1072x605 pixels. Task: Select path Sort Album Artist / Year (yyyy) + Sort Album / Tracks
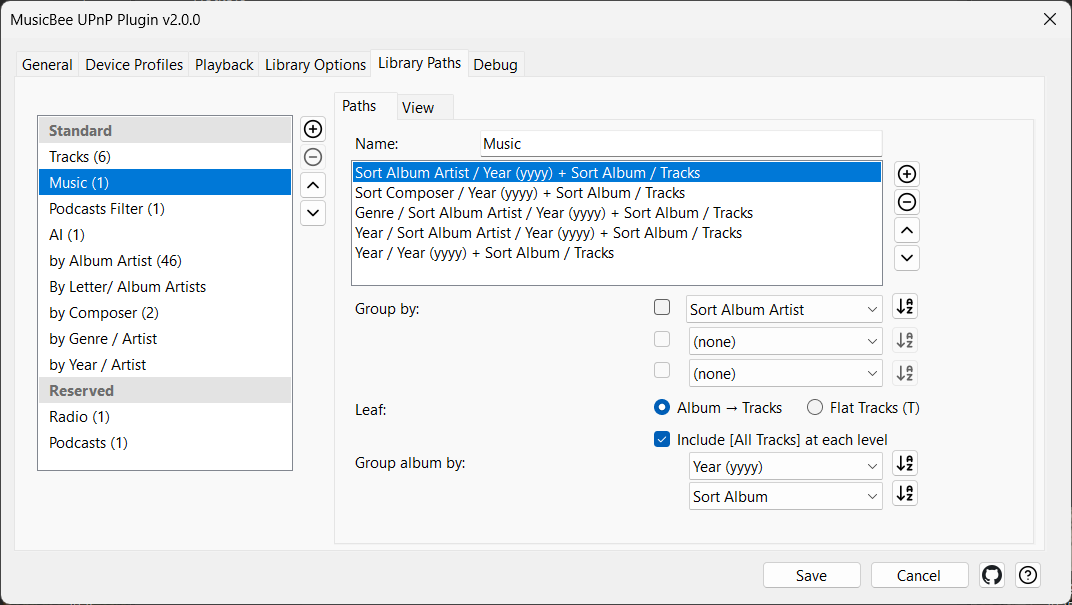[617, 173]
